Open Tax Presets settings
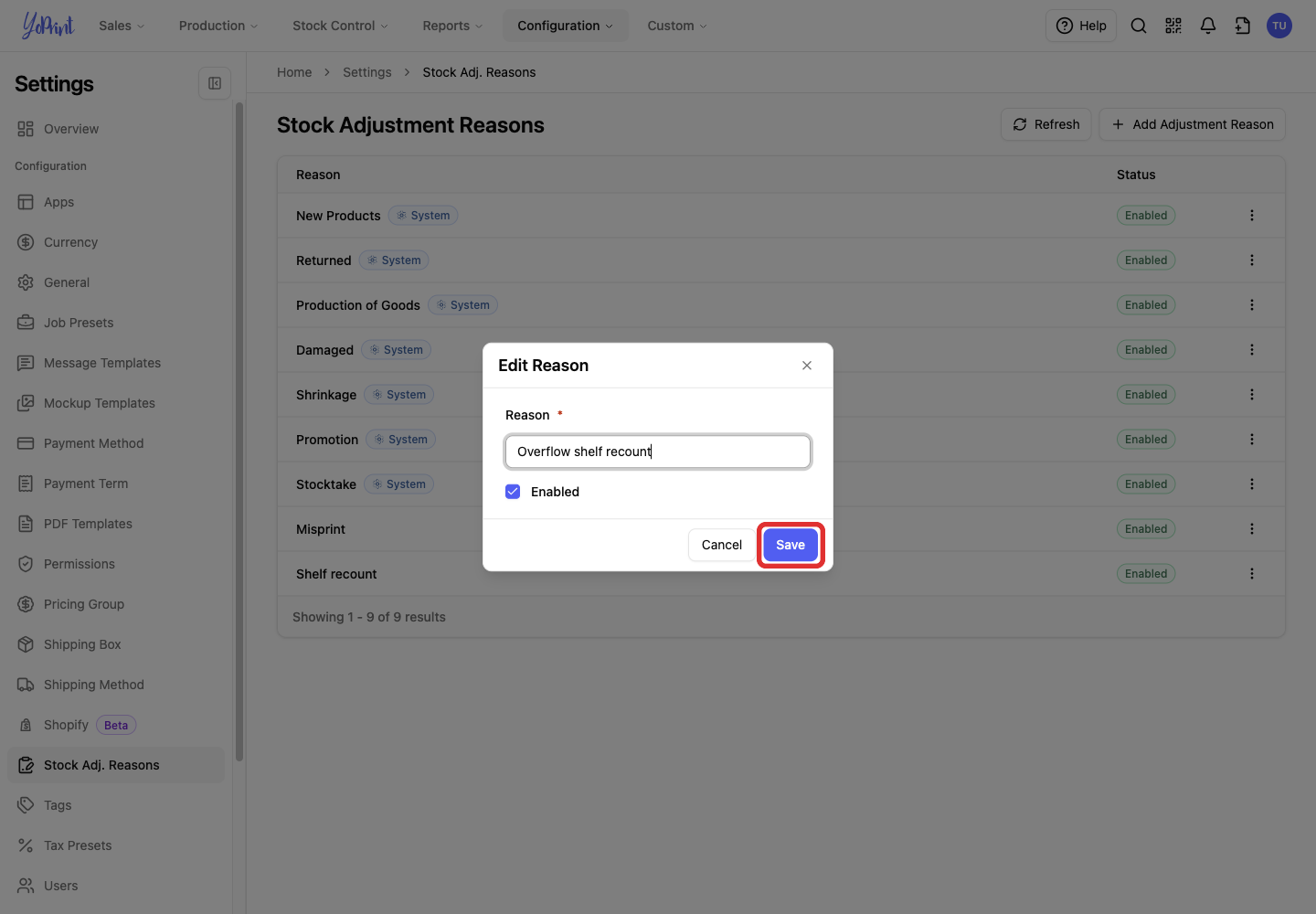Image resolution: width=1316 pixels, height=914 pixels. coord(116,845)
